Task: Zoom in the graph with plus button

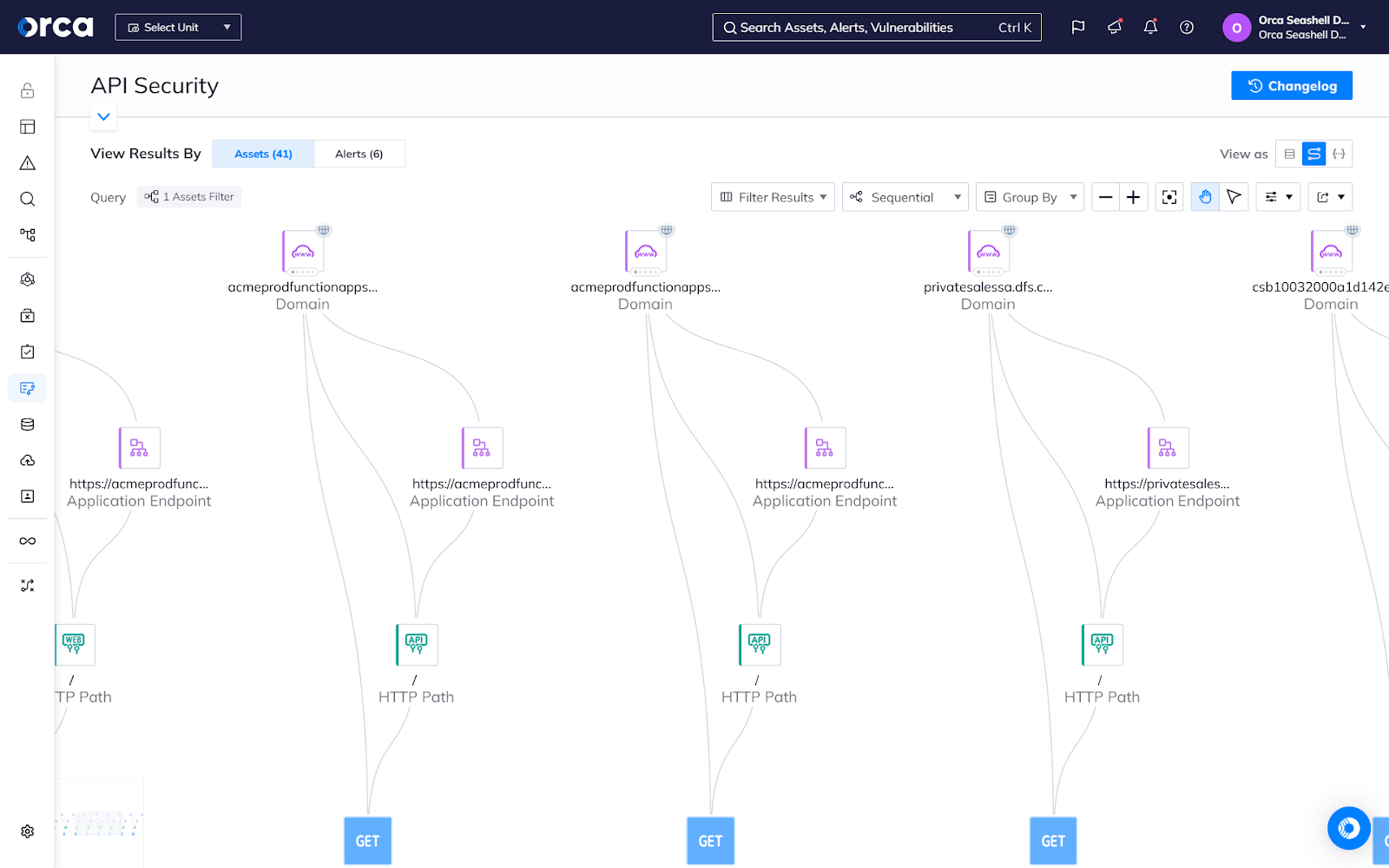Action: point(1133,197)
